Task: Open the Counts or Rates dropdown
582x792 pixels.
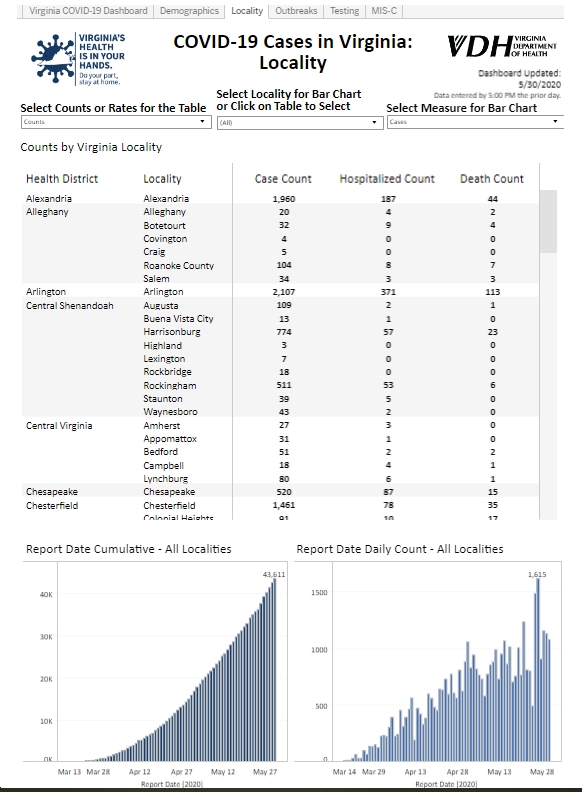Action: (x=116, y=122)
